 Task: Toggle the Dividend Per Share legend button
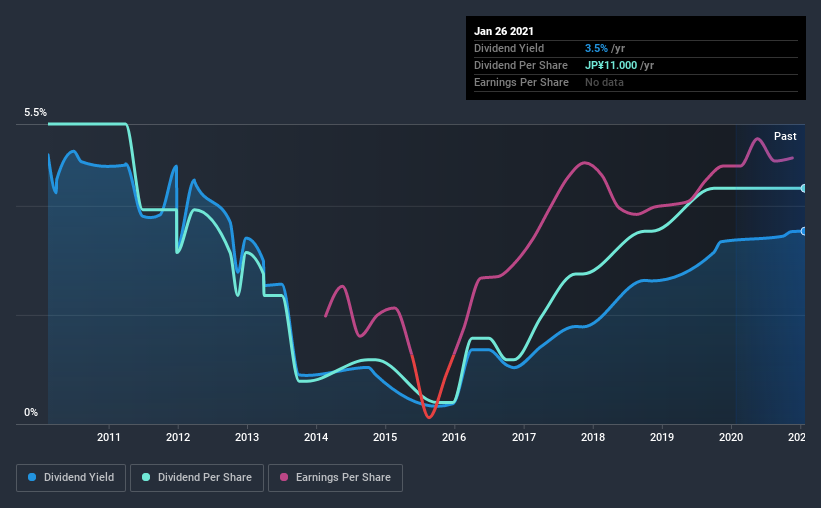coord(197,478)
